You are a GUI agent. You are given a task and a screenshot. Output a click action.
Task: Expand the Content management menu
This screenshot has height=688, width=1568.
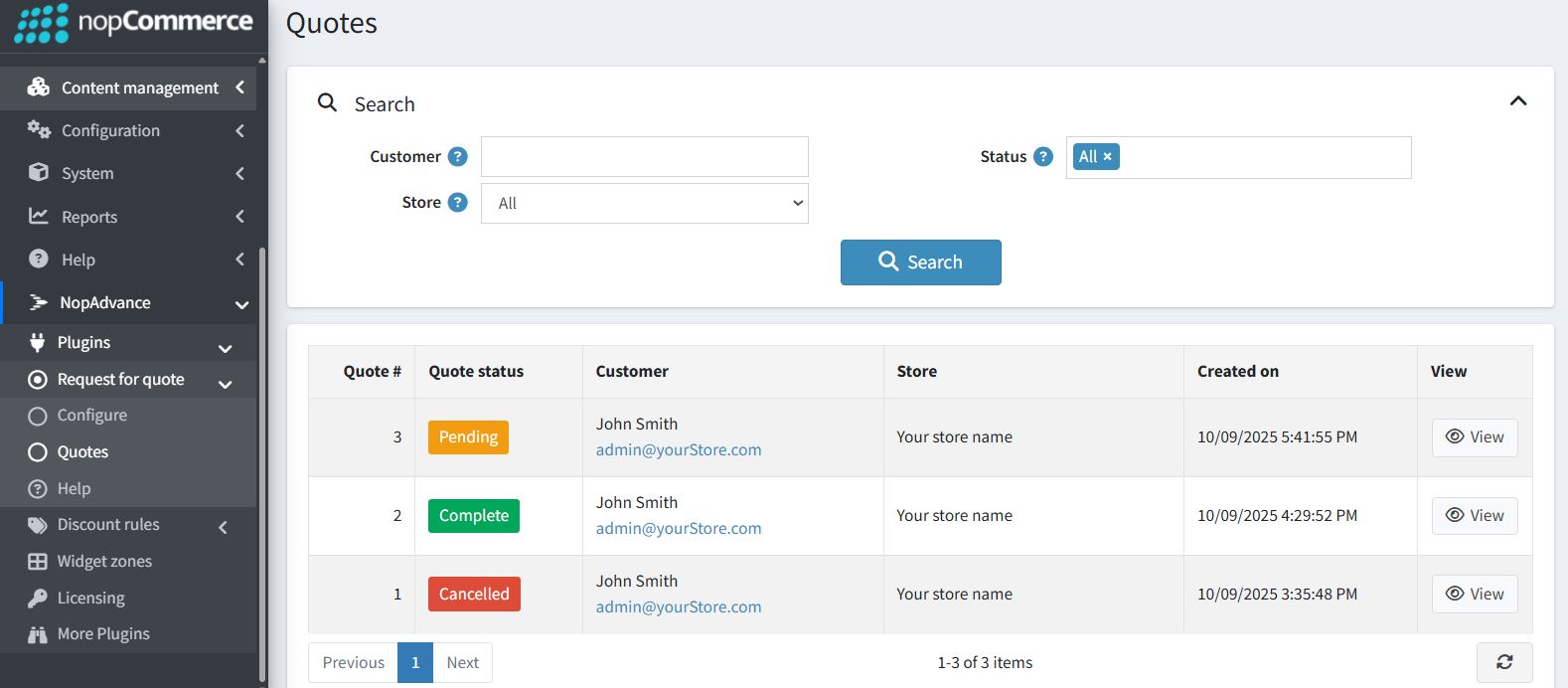[x=139, y=88]
